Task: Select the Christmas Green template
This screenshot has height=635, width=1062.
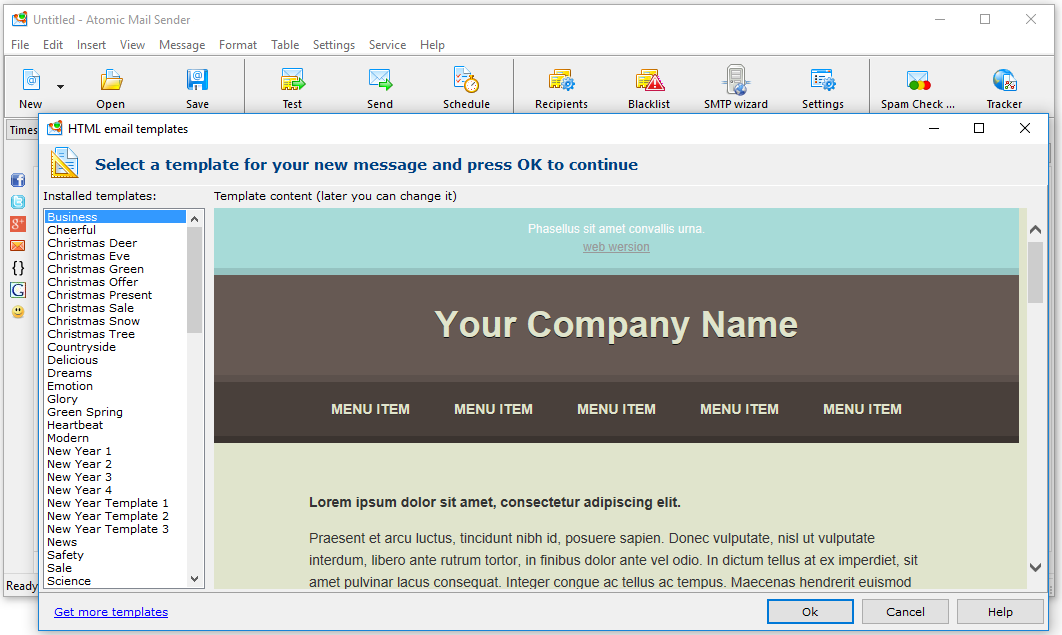Action: 115,269
